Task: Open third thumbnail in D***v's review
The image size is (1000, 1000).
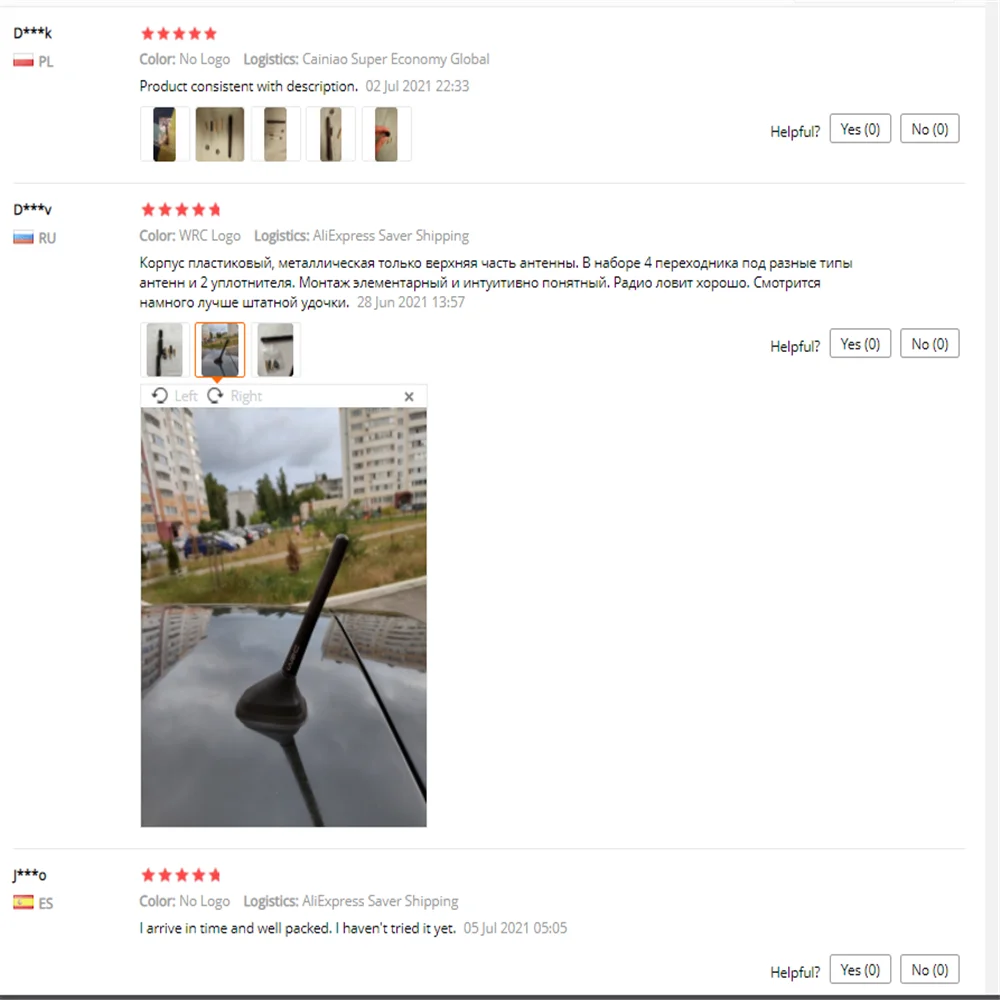Action: [276, 349]
